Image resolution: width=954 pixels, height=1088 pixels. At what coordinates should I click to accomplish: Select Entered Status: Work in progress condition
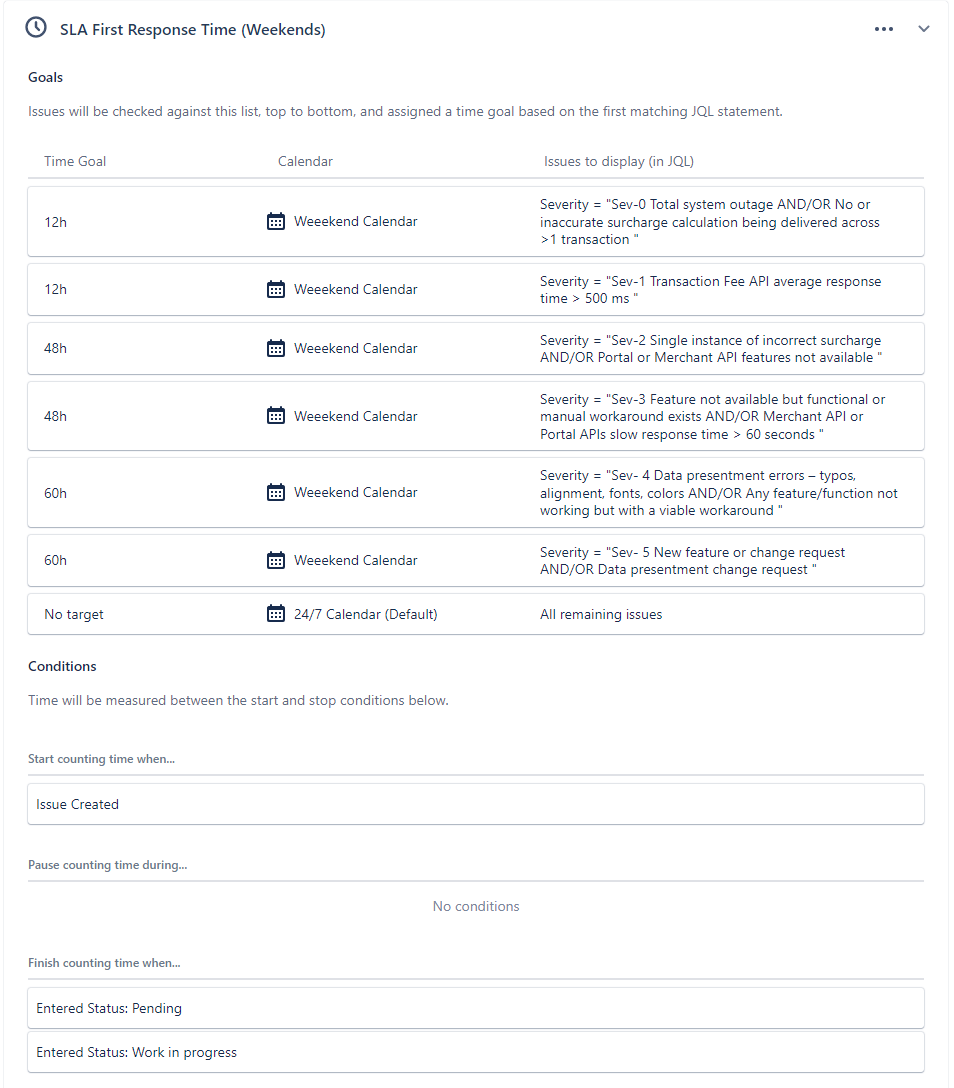[x=476, y=1053]
